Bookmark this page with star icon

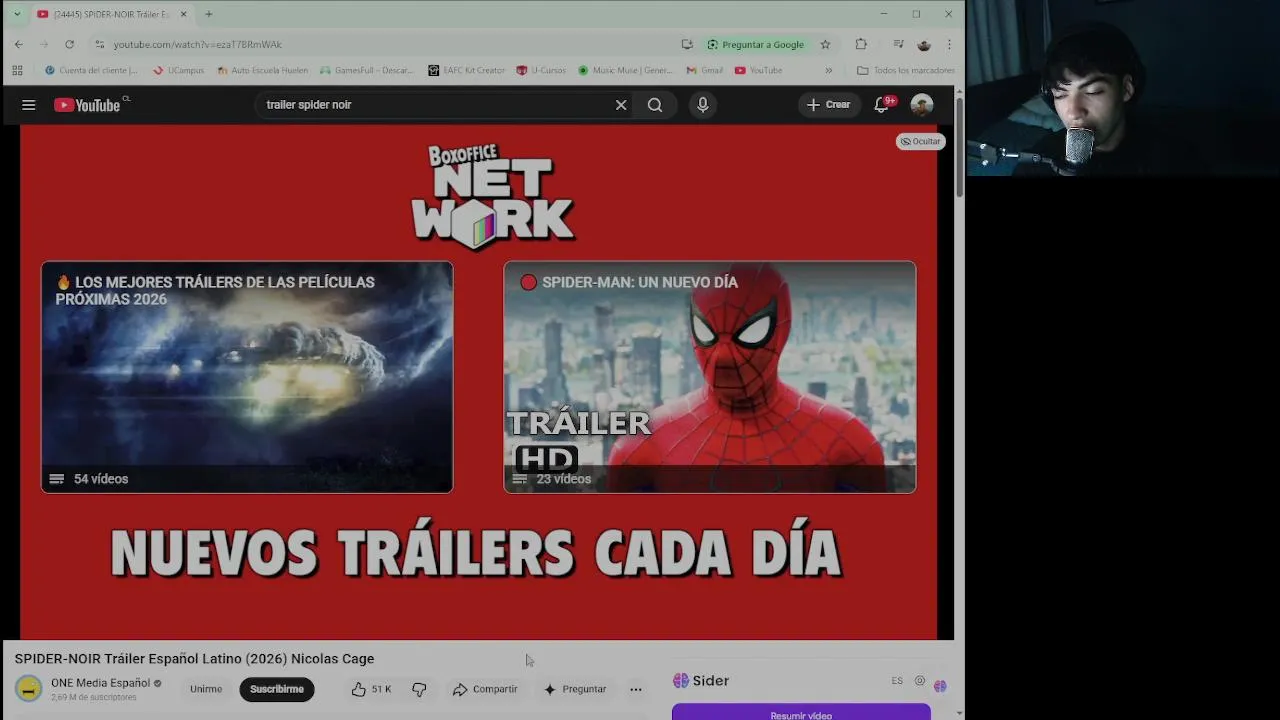coord(825,44)
